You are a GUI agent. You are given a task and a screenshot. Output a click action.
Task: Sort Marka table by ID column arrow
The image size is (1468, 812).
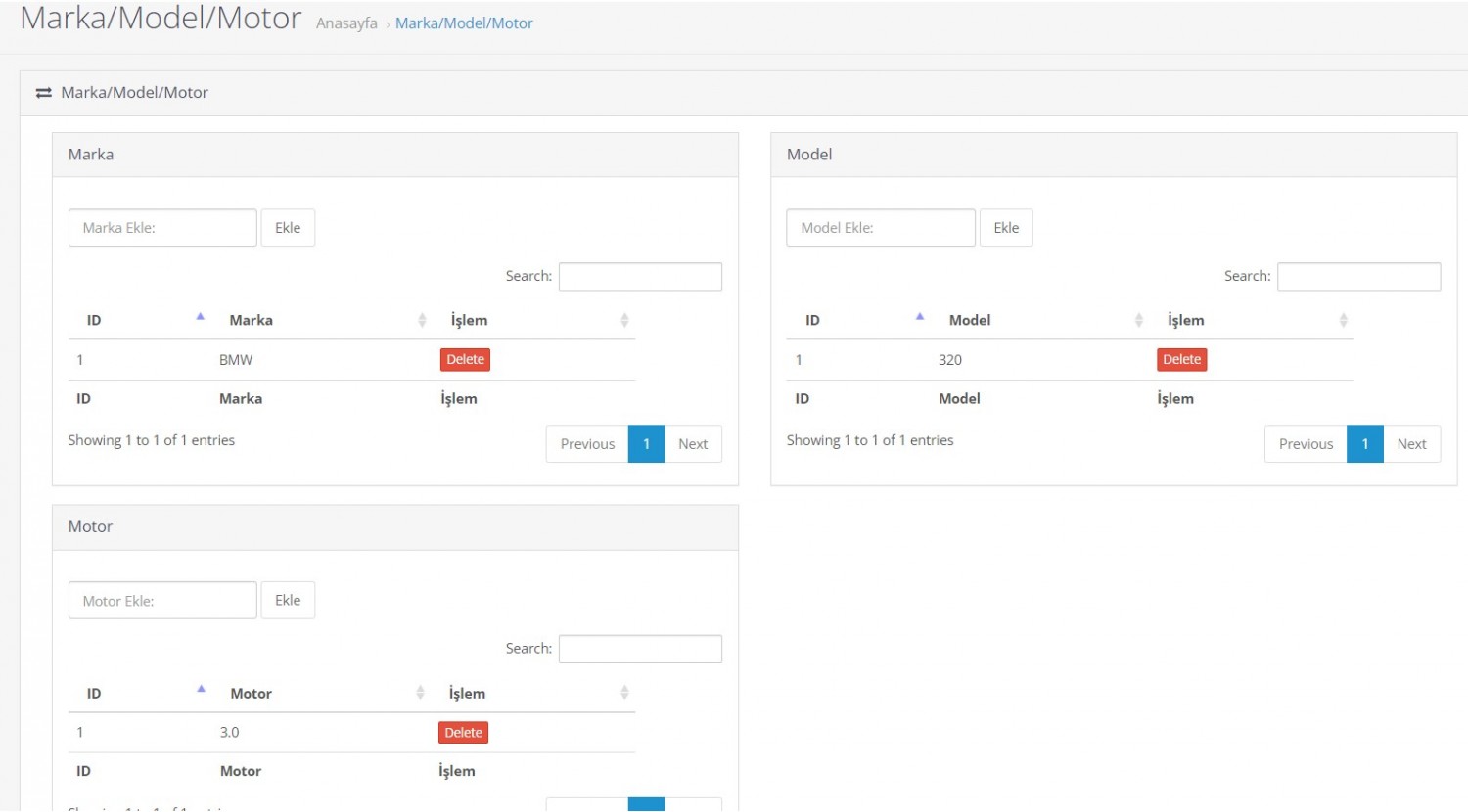click(x=200, y=318)
